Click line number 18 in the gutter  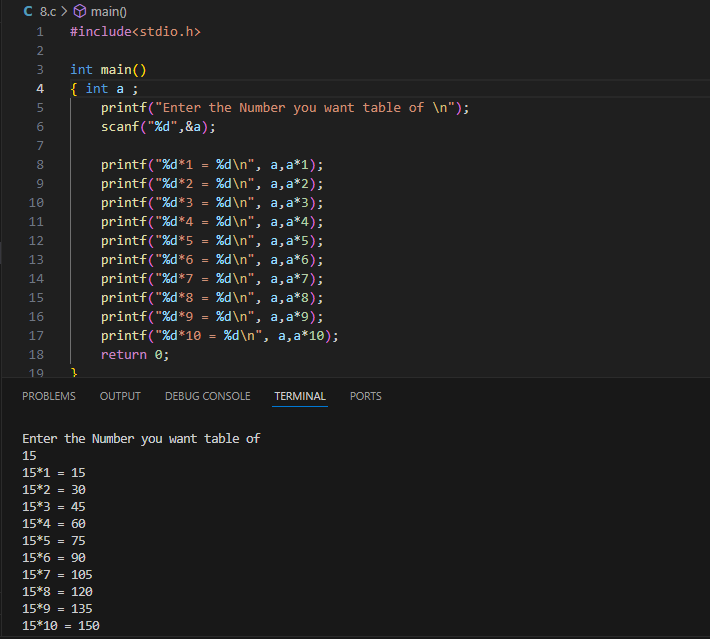point(36,355)
